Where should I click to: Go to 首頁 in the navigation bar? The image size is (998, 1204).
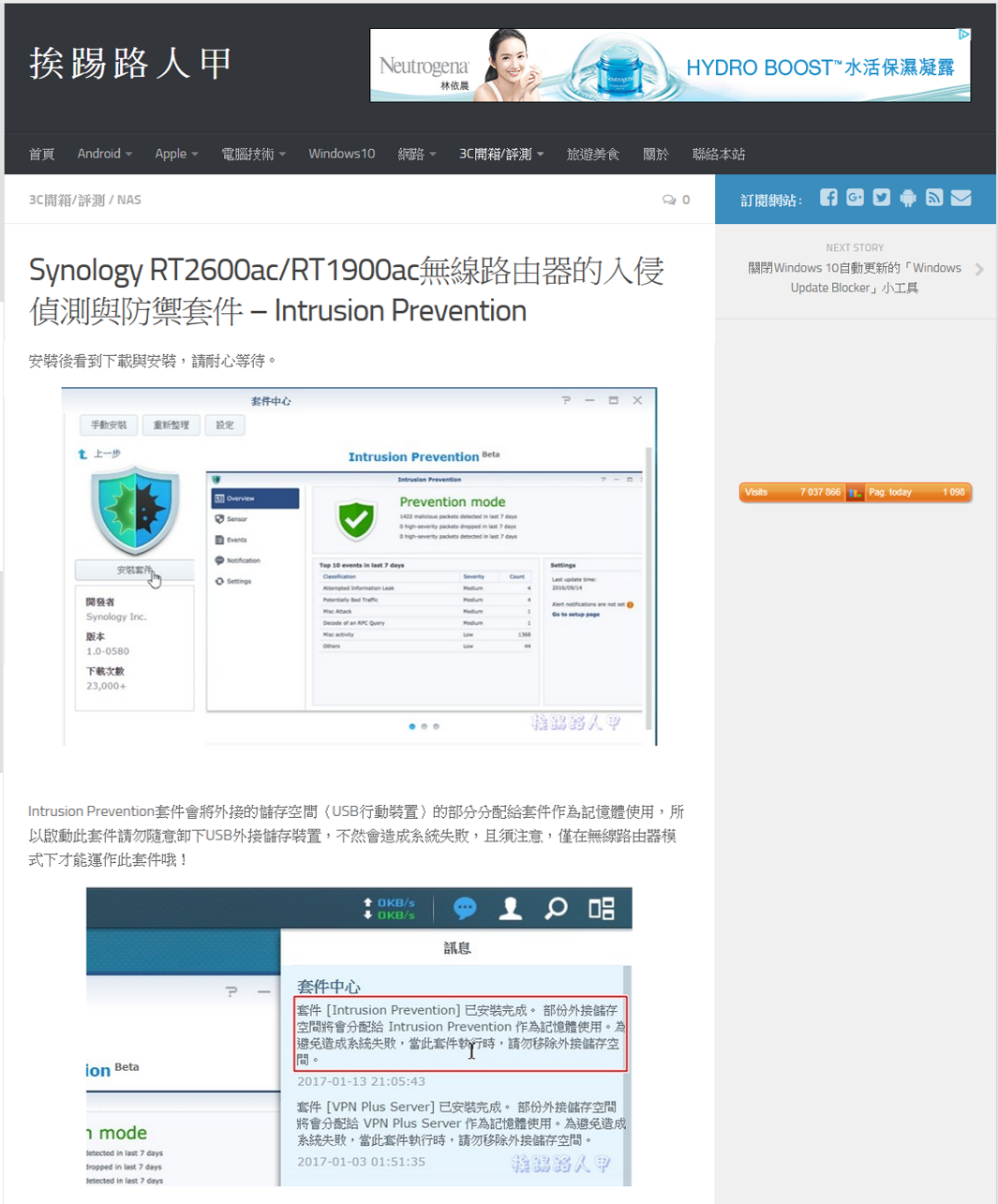[41, 154]
